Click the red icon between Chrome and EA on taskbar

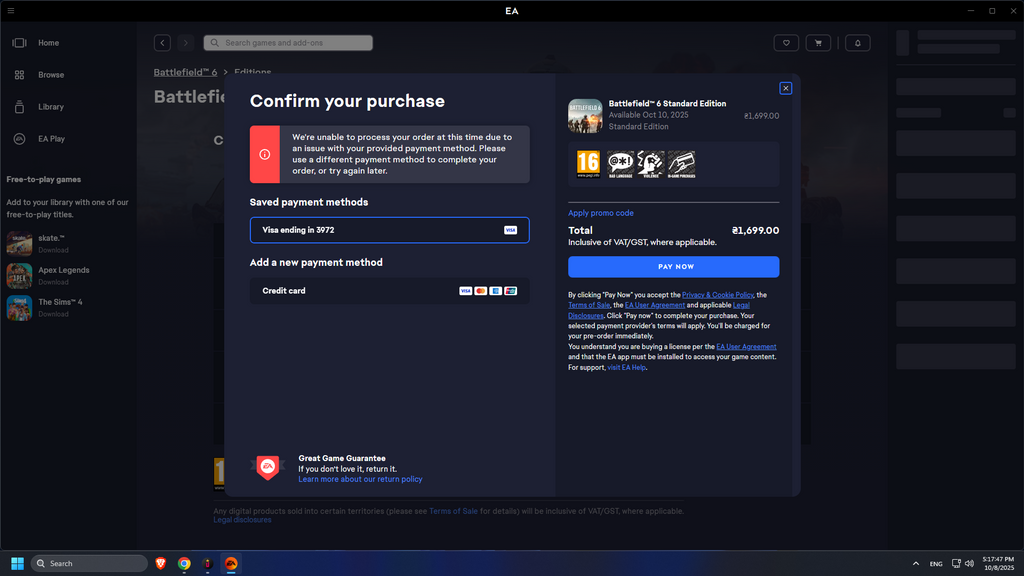point(208,564)
